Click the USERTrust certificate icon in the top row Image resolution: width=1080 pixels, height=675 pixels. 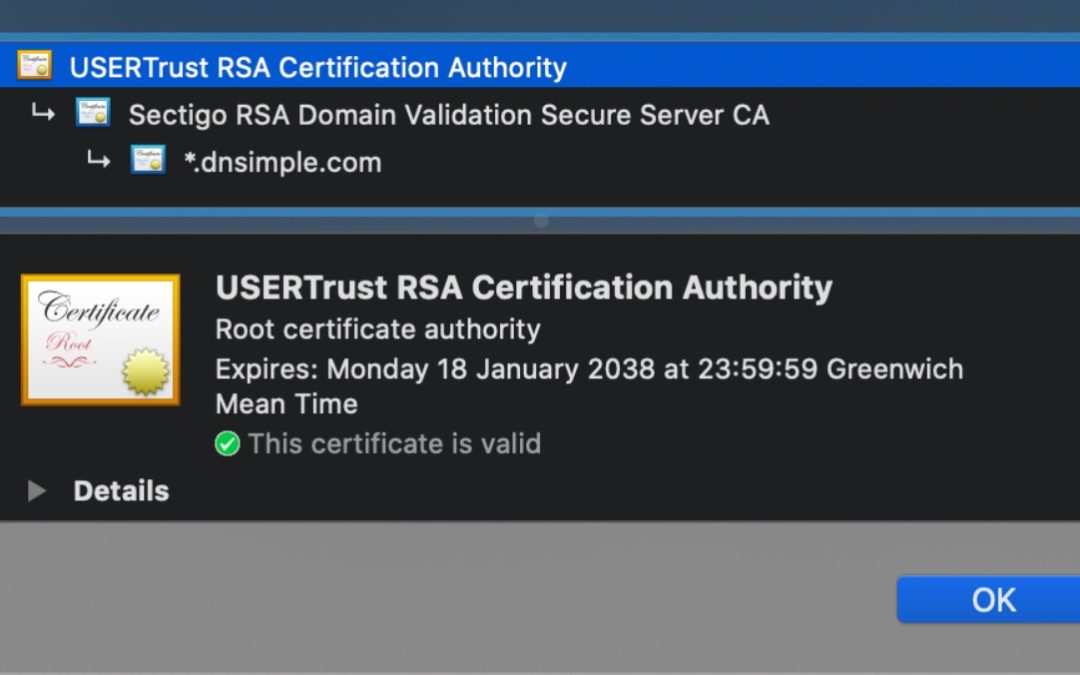[x=35, y=66]
